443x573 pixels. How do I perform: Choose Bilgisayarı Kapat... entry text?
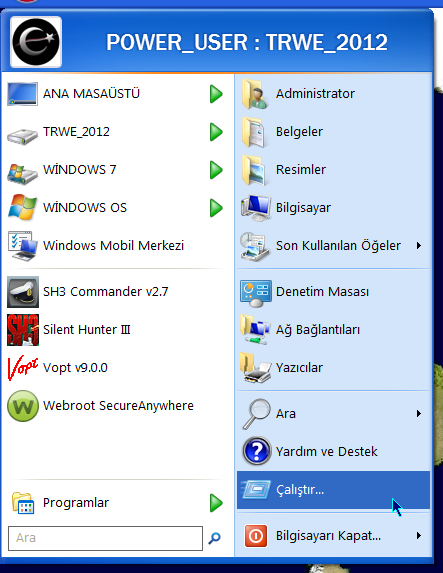pos(328,536)
